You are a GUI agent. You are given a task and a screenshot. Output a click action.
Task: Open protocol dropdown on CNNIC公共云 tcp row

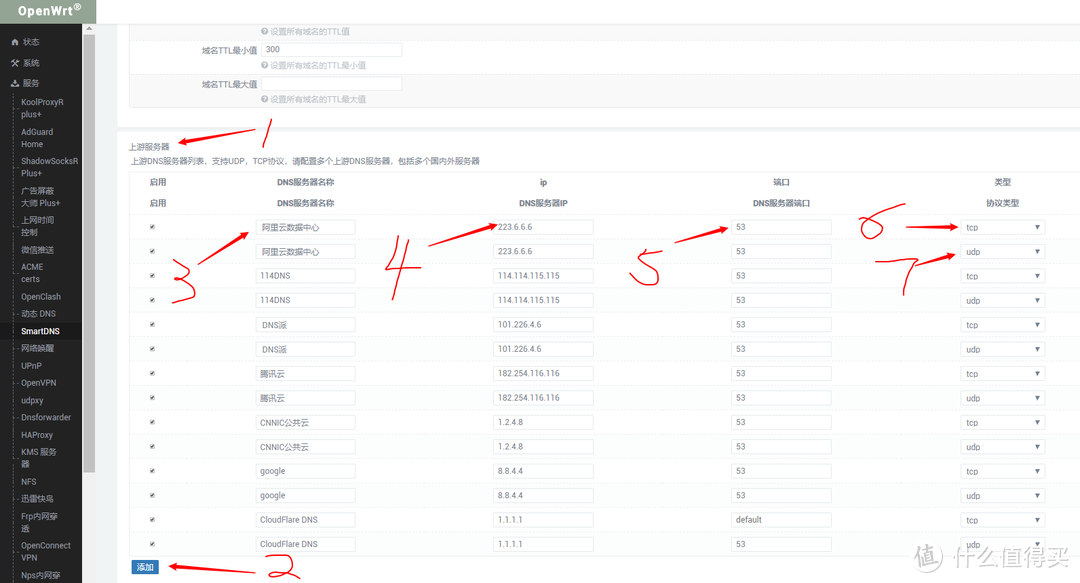coord(1003,422)
